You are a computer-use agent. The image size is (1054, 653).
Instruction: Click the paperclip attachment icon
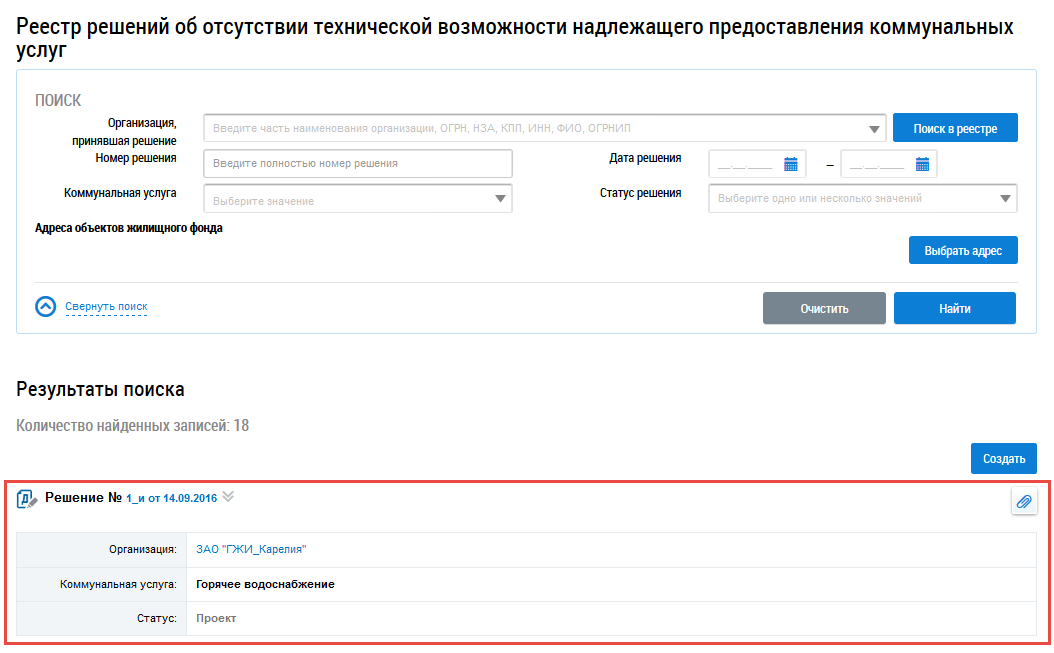(x=1023, y=502)
